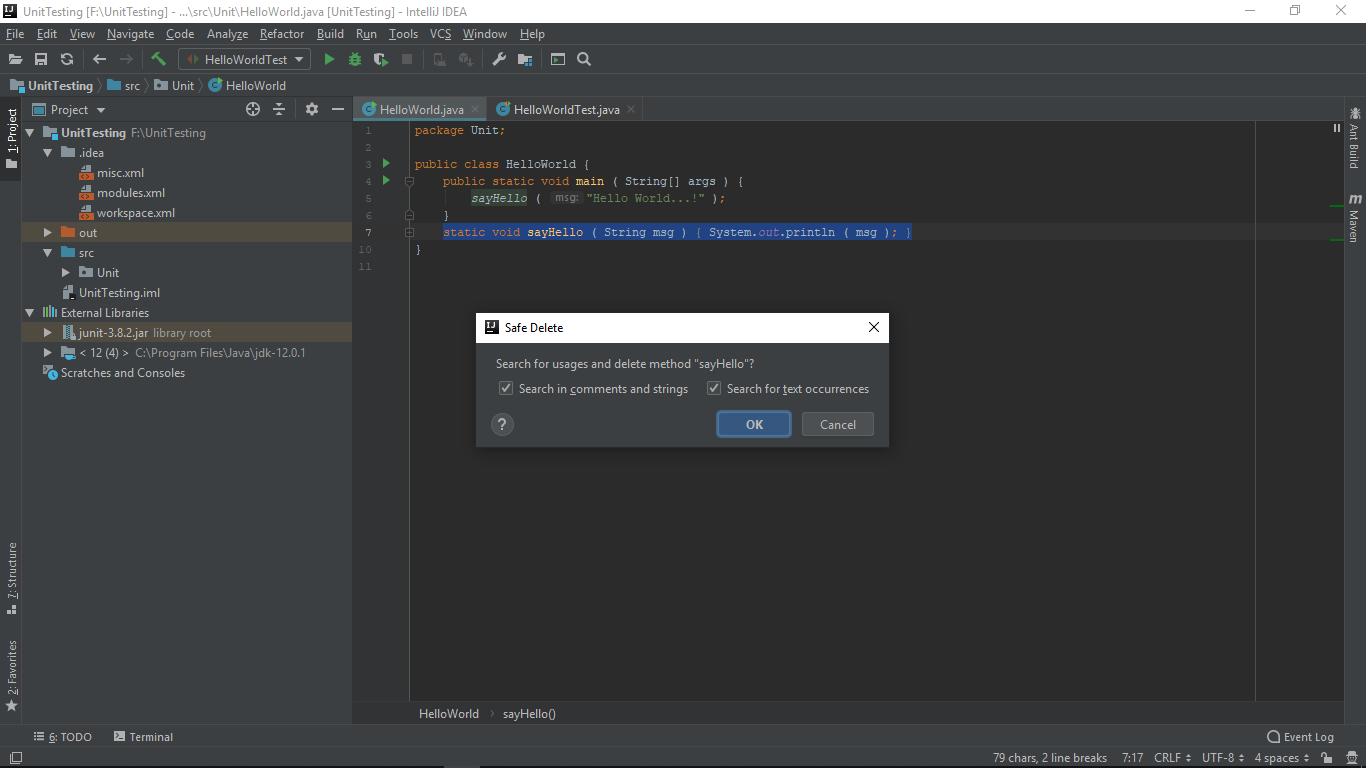1366x768 pixels.
Task: Switch to HelloWorldTest.java tab
Action: tap(566, 110)
